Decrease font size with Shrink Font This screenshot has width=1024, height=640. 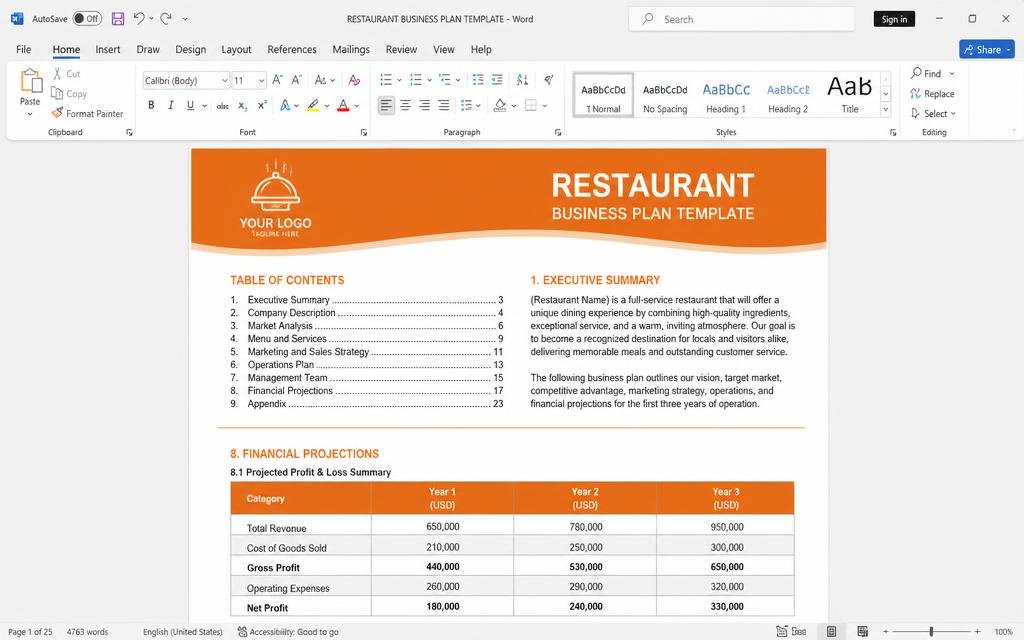coord(296,80)
